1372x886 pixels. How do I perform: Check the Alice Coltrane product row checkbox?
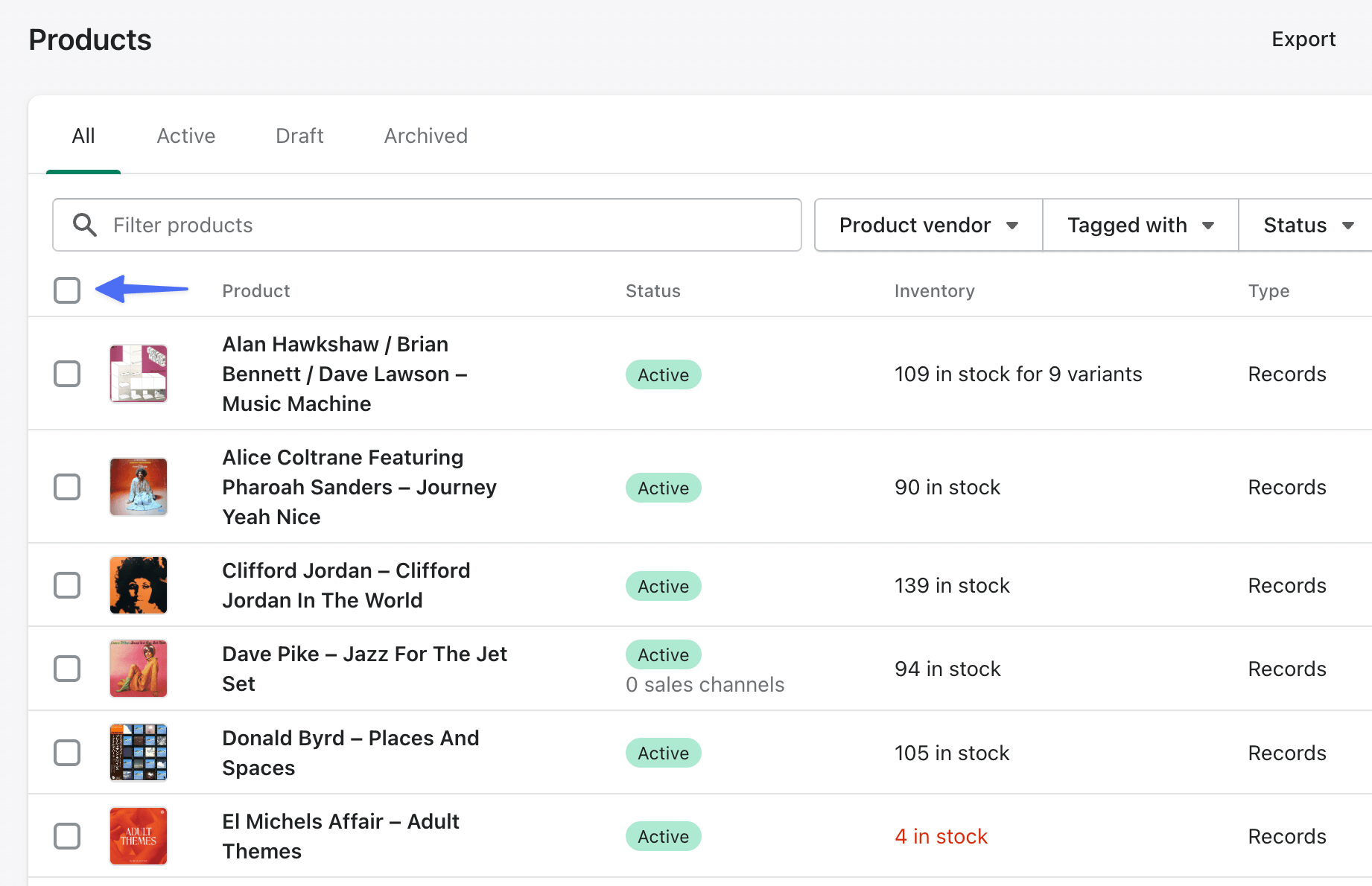pos(66,486)
